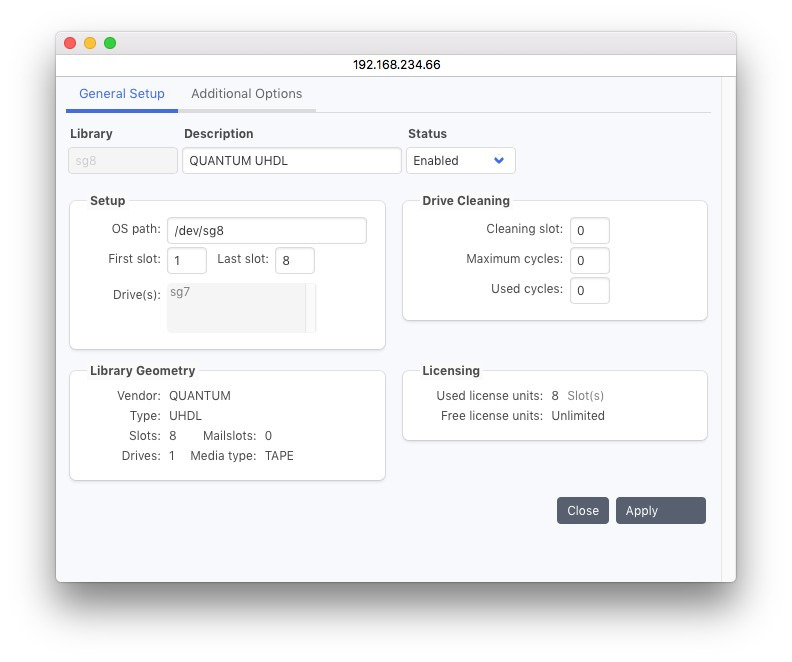Click the Description field containing QUANTUM UHDL

[291, 161]
